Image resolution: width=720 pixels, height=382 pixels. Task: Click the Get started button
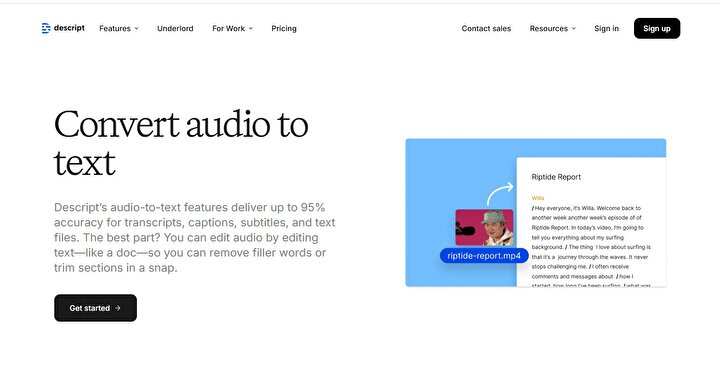[96, 308]
